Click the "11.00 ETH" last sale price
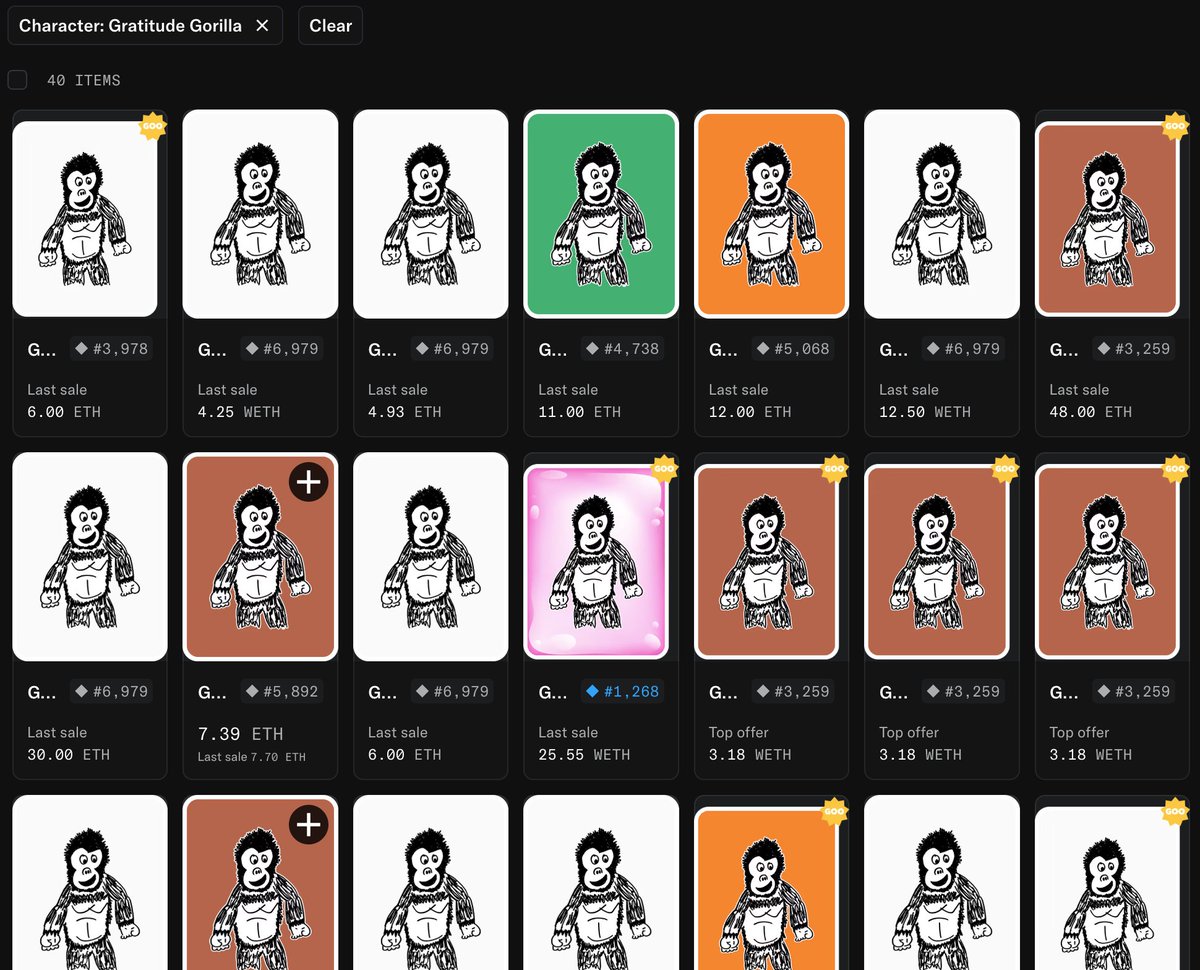The width and height of the screenshot is (1200, 970). click(580, 412)
